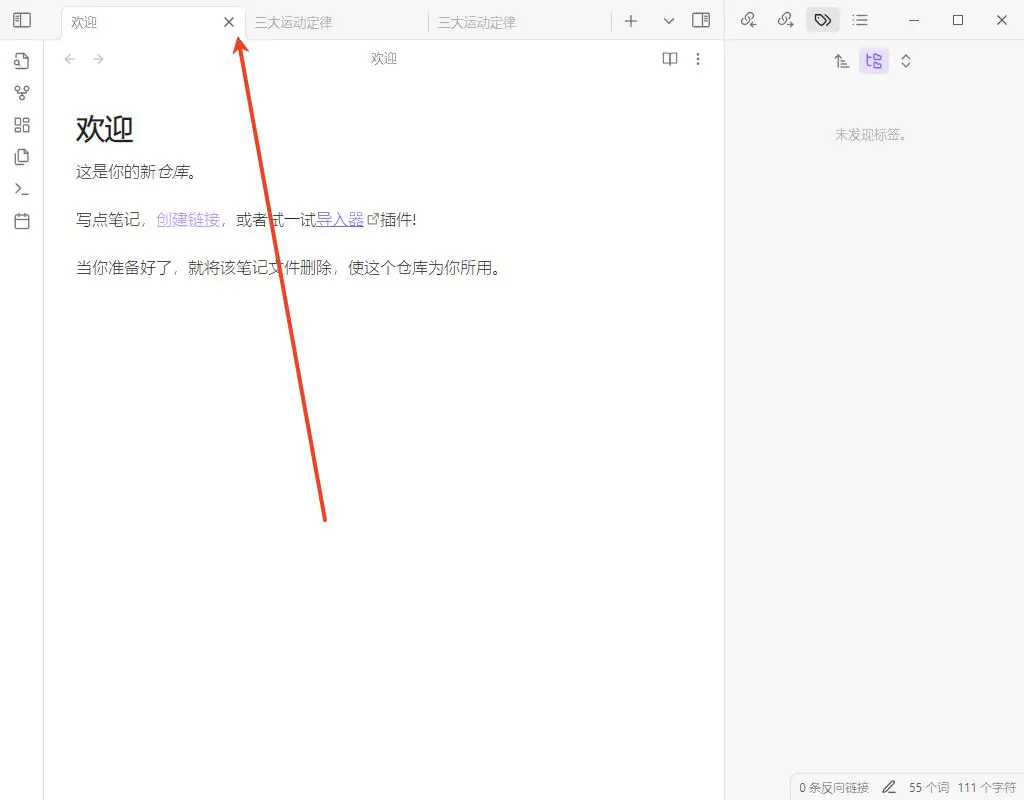Viewport: 1024px width, 800px height.
Task: Create a new canvas from the ribbon
Action: pyautogui.click(x=22, y=125)
